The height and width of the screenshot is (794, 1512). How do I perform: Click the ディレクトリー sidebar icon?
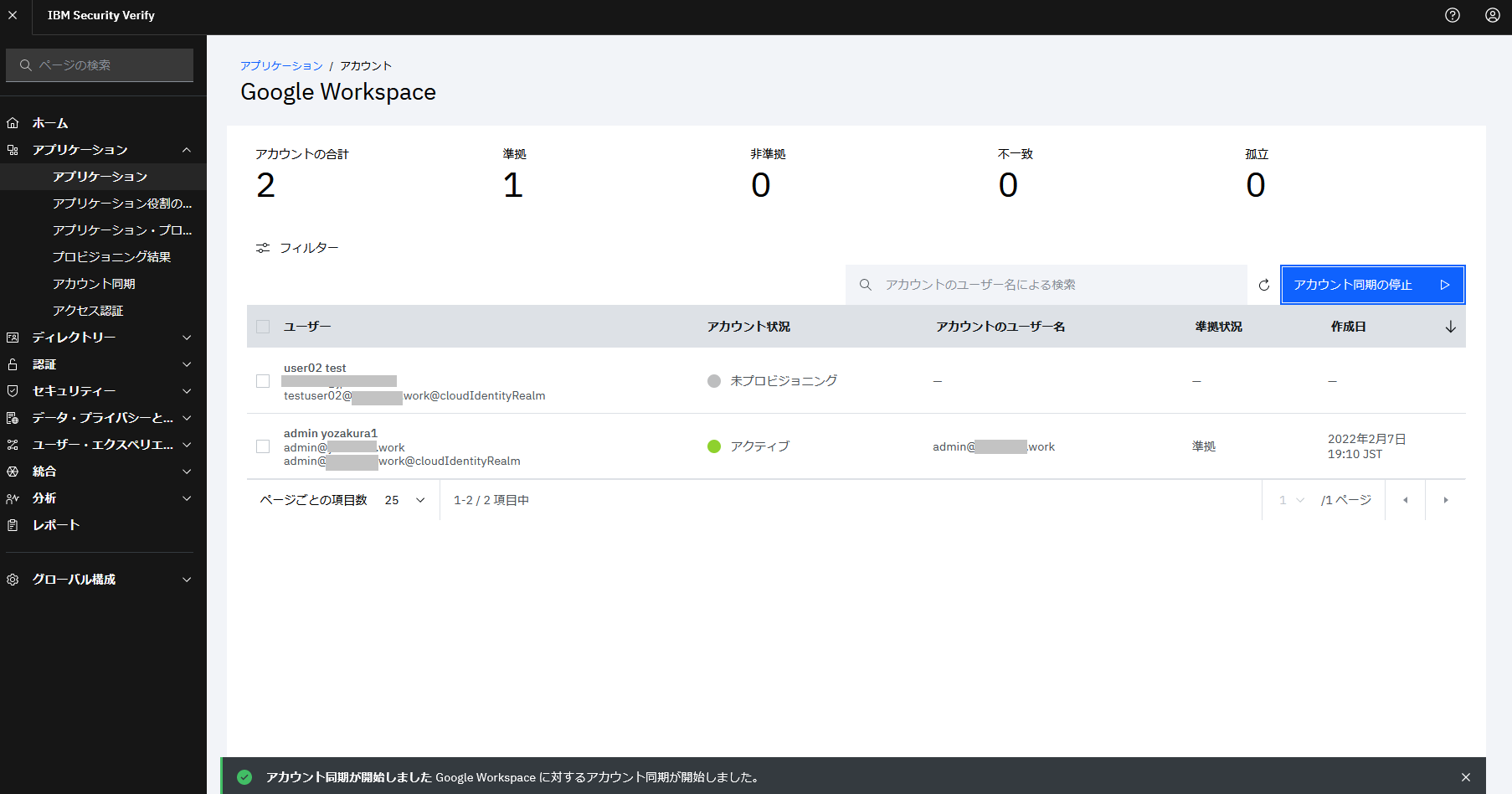(x=13, y=338)
